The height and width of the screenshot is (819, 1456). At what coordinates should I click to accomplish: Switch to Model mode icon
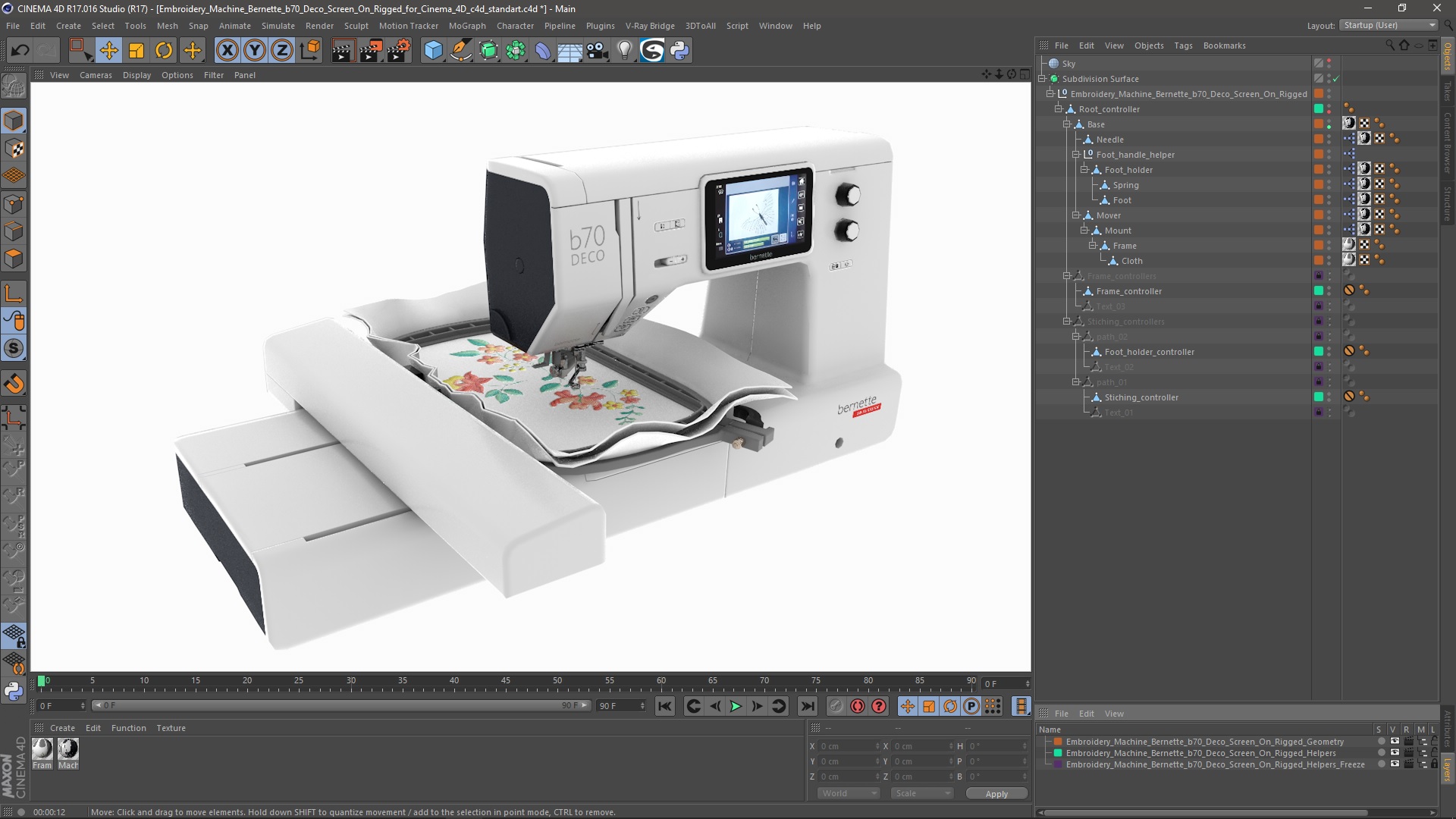[14, 121]
